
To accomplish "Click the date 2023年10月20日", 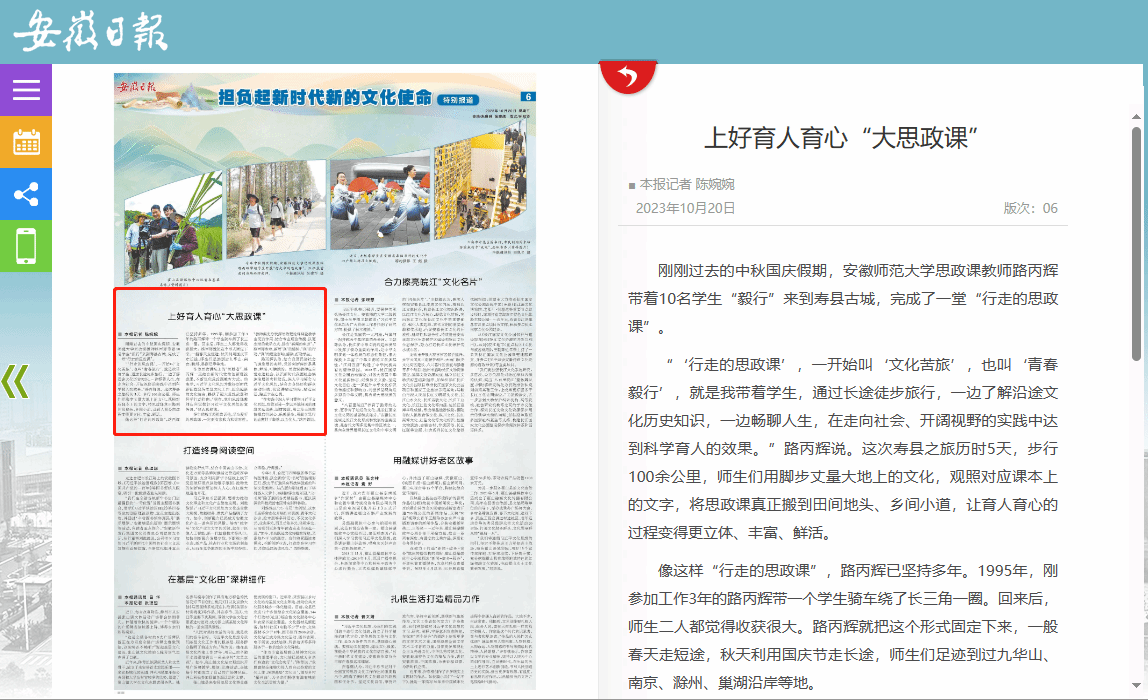I will [685, 208].
